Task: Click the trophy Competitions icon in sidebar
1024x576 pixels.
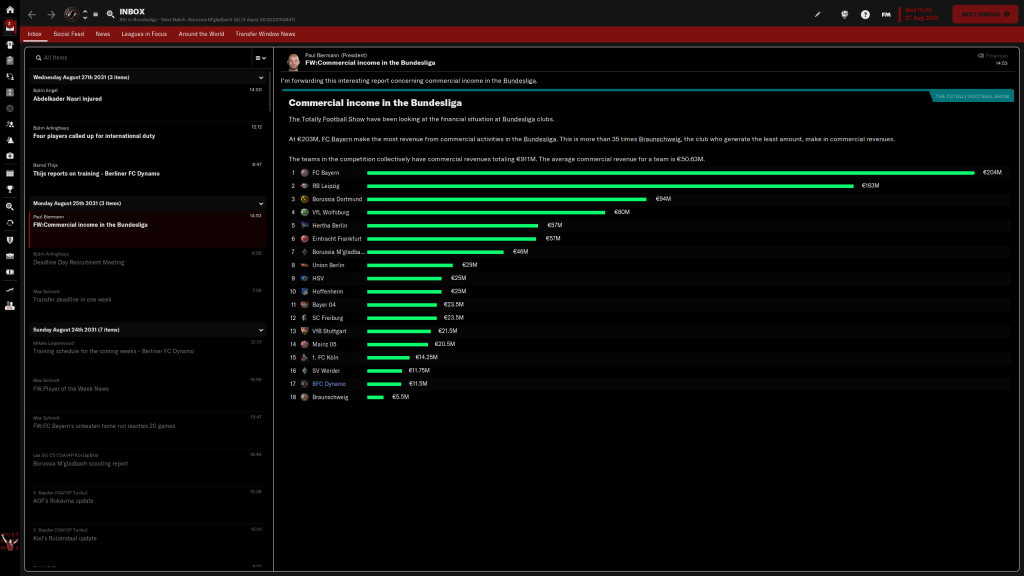Action: [x=9, y=188]
